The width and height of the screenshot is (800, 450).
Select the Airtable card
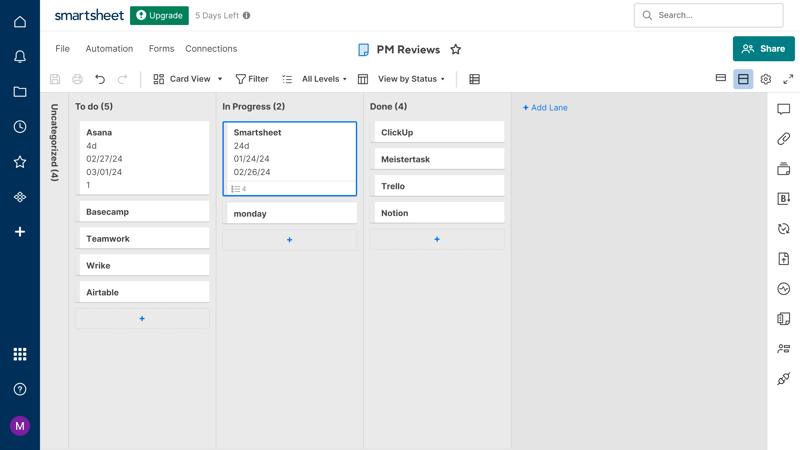pyautogui.click(x=142, y=292)
